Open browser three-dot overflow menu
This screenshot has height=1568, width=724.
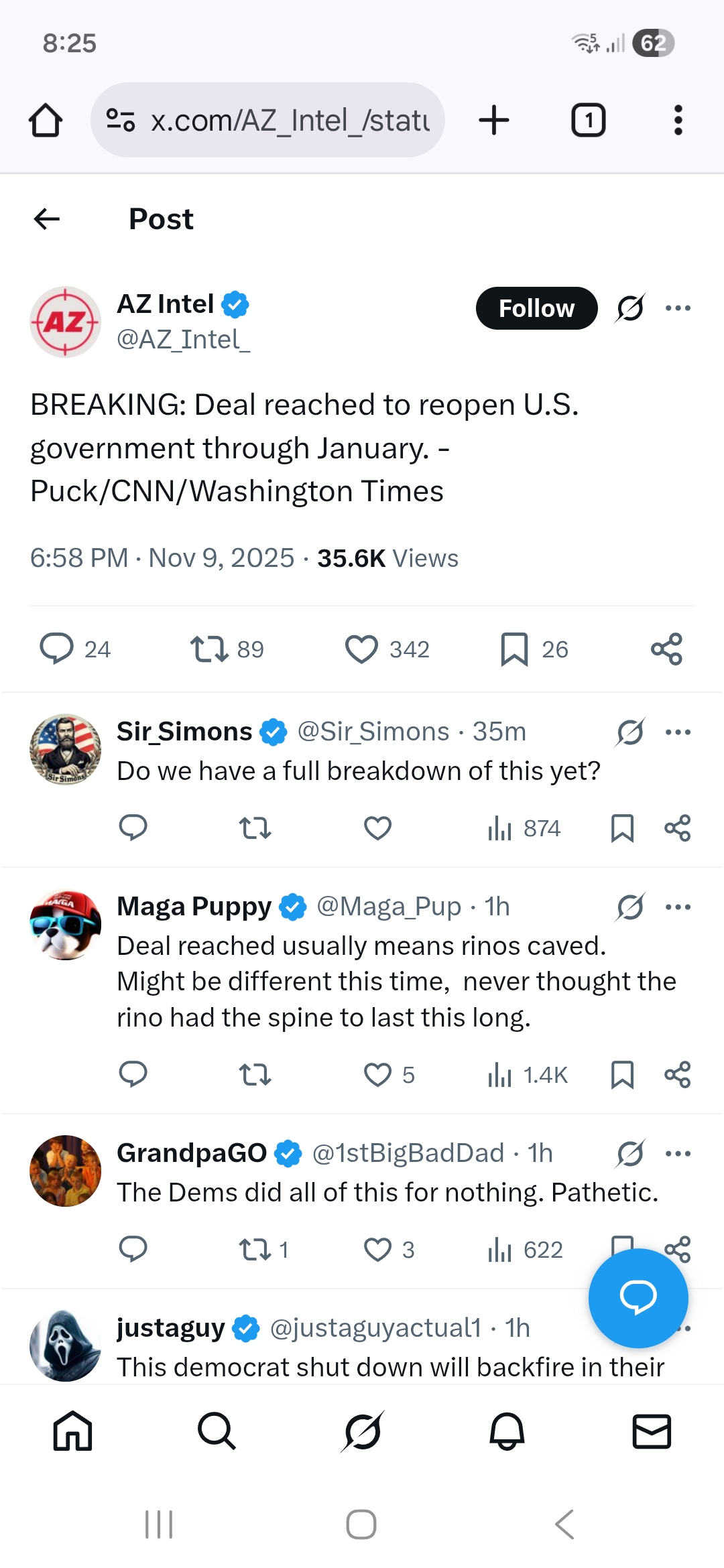678,121
